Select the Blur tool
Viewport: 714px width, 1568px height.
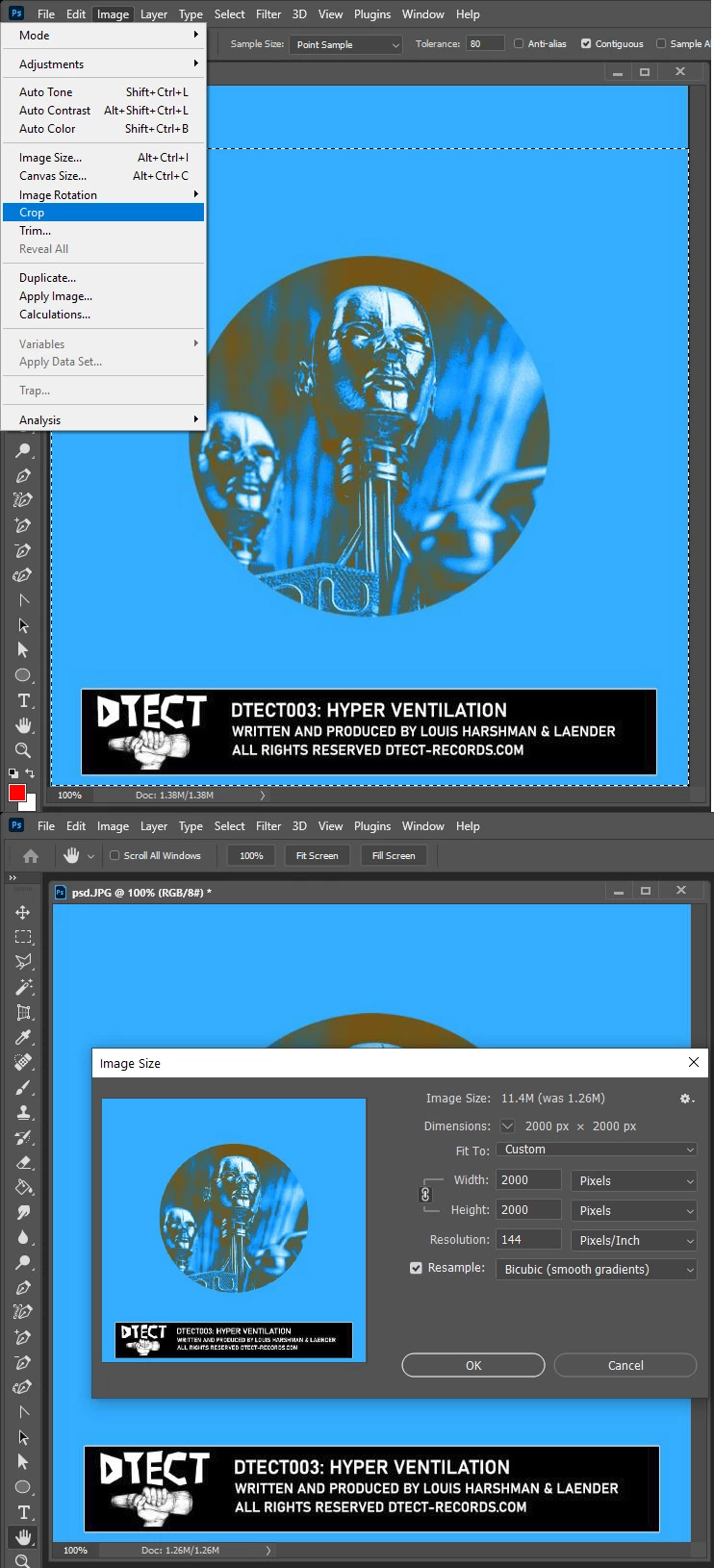(23, 1237)
